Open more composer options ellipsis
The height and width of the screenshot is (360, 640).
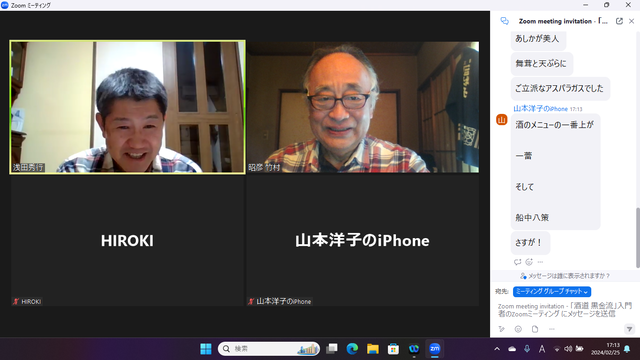pos(551,329)
